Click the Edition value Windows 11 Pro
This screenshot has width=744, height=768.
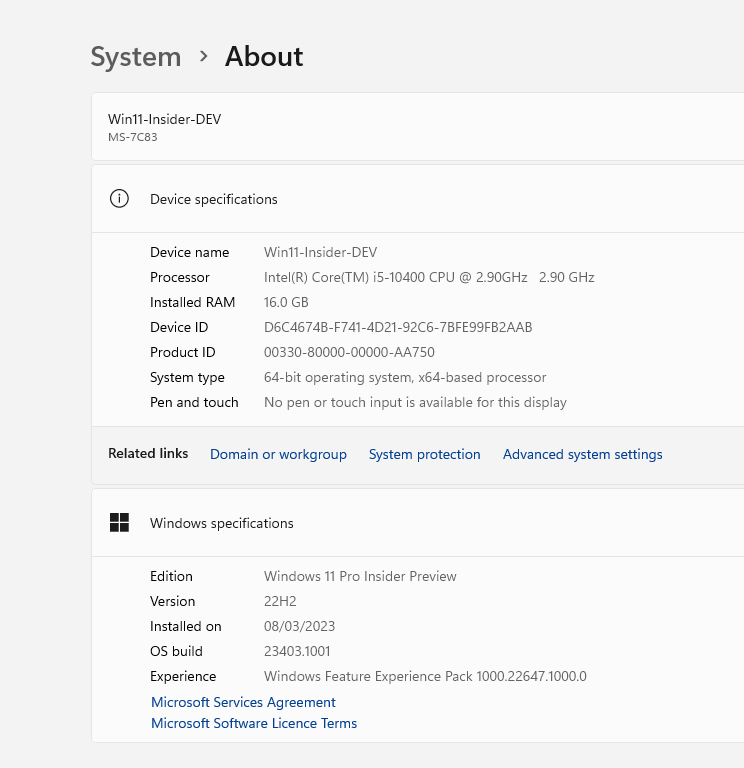(360, 576)
